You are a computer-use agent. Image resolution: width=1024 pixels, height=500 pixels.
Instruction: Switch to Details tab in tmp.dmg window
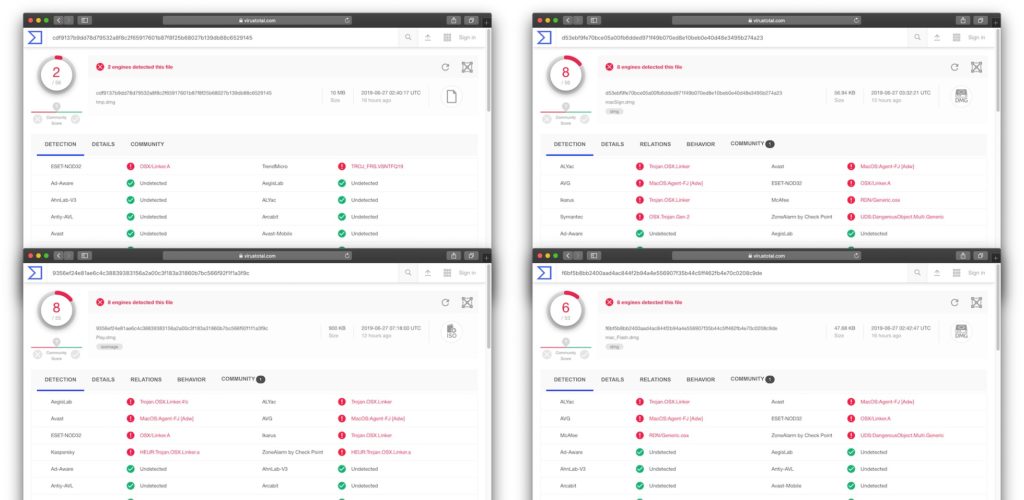tap(103, 144)
